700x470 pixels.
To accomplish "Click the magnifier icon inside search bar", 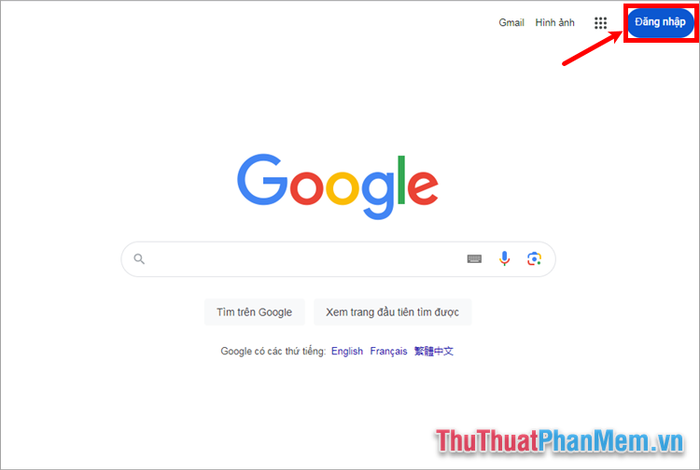I will coord(139,259).
